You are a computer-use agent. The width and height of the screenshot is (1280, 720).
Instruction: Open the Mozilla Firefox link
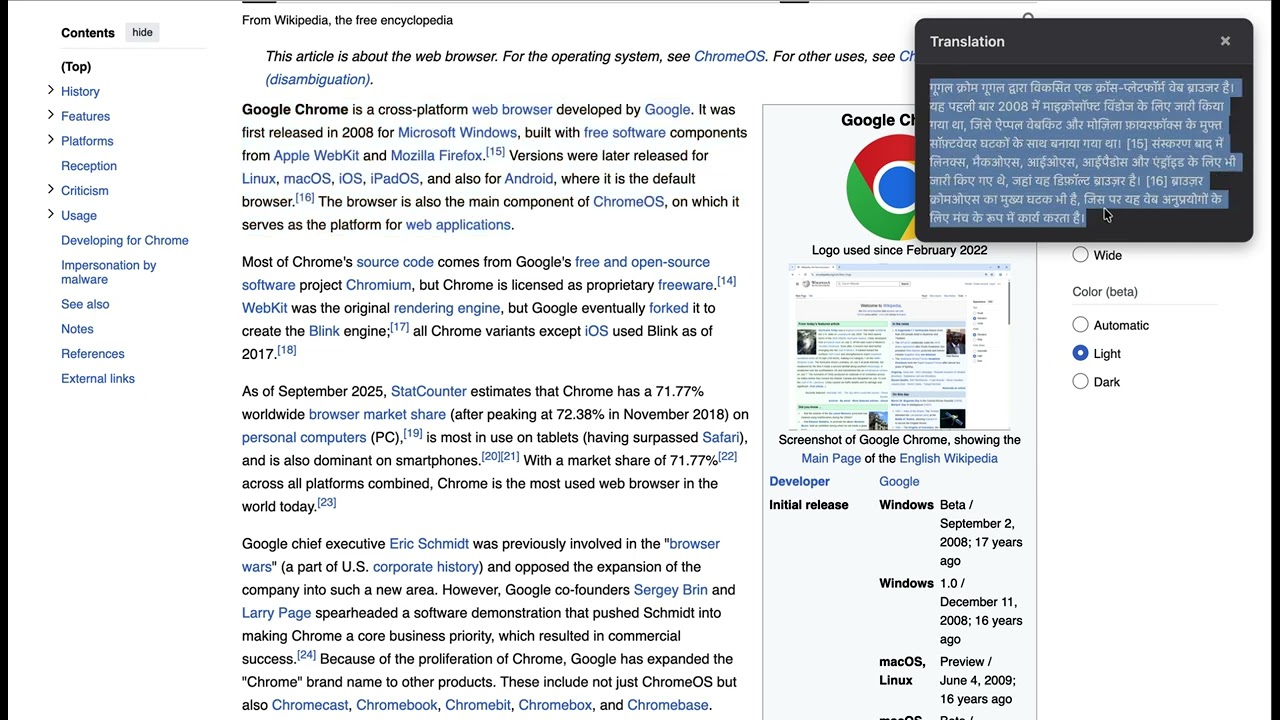(437, 156)
